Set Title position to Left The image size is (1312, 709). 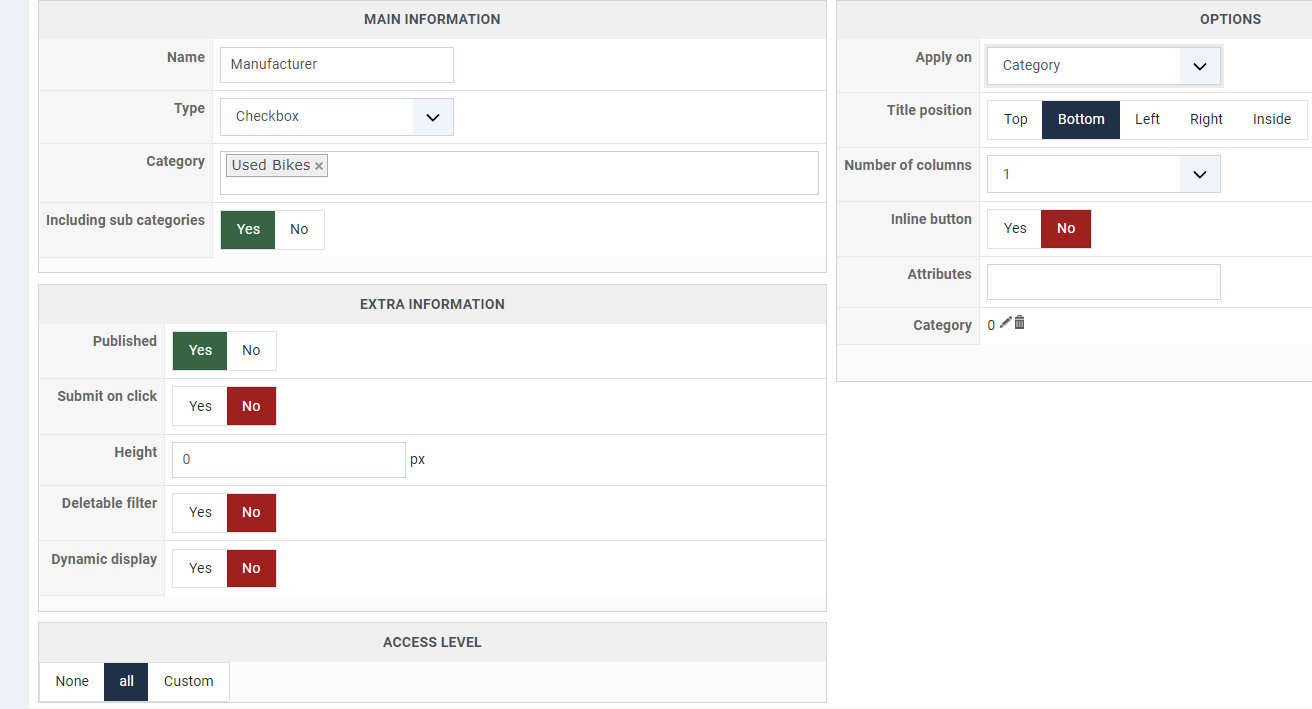pos(1147,119)
